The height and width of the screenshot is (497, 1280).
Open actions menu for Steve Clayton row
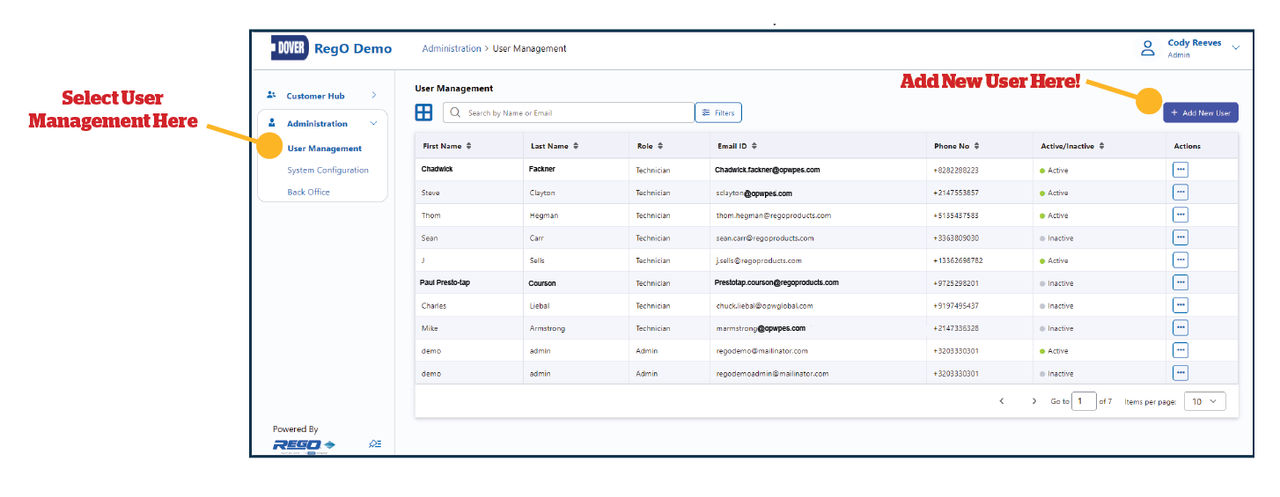click(1180, 192)
